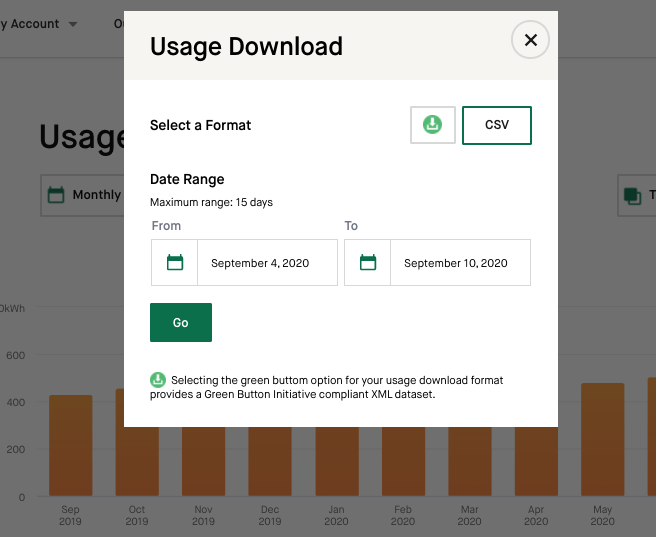Click the calendar icon beside Monthly
The width and height of the screenshot is (656, 537).
(x=56, y=195)
